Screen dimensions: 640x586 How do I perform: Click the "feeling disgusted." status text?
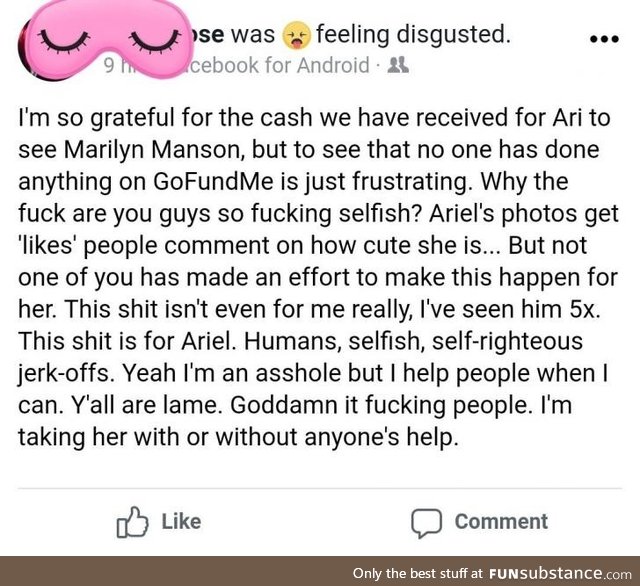(x=413, y=34)
